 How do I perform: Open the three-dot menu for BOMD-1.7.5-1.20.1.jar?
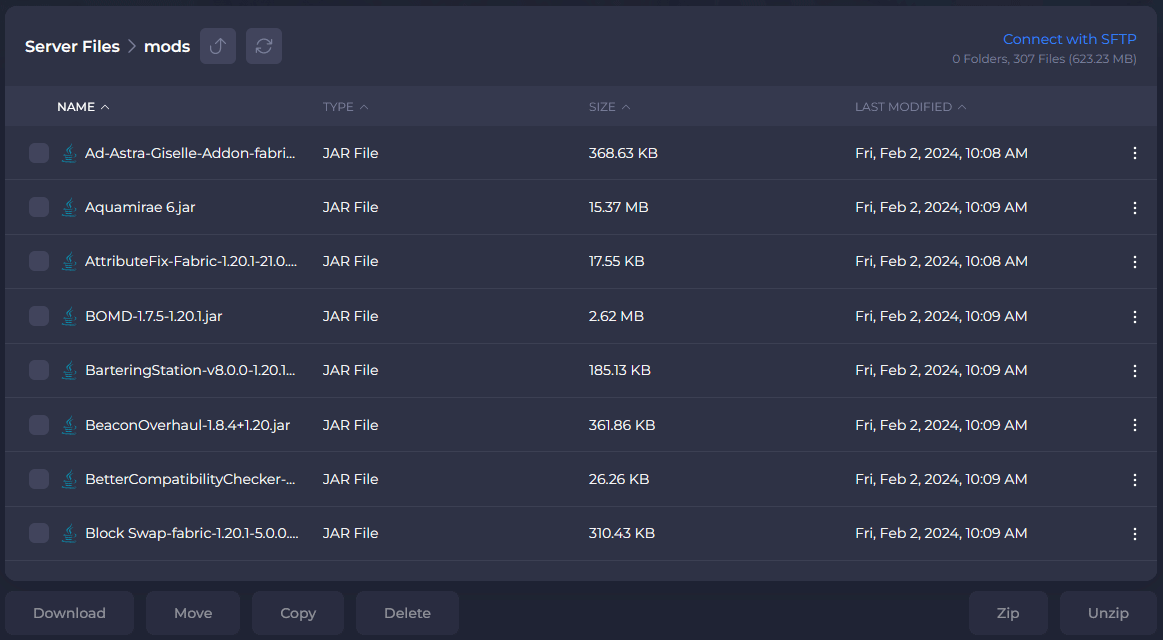pyautogui.click(x=1134, y=316)
